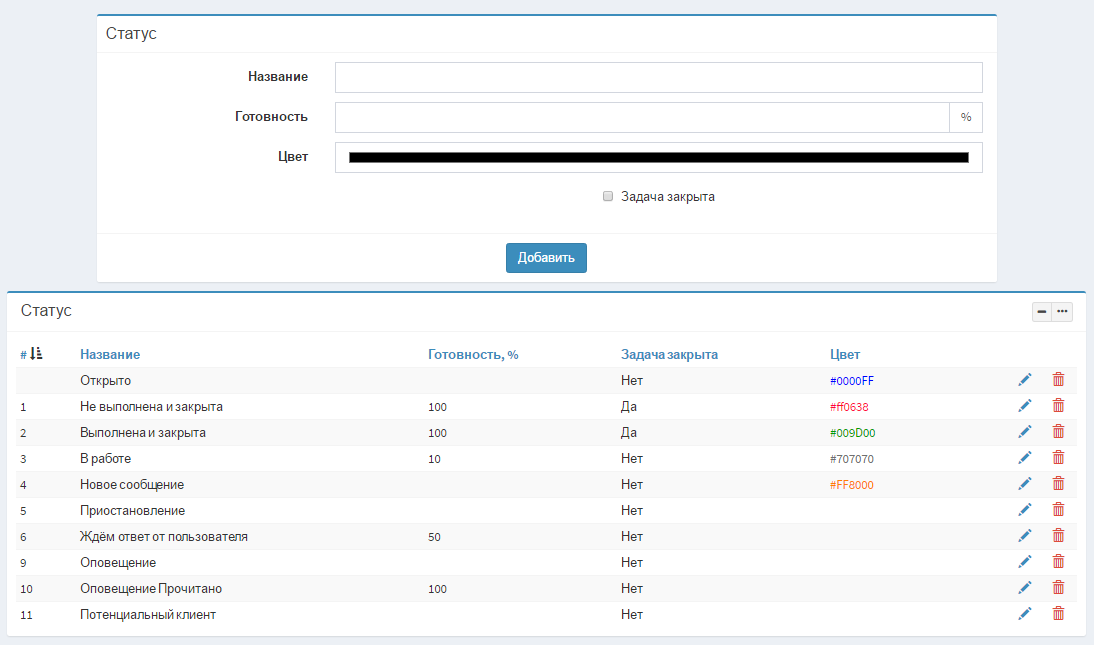Delete the Новое сообщение status

[x=1058, y=484]
